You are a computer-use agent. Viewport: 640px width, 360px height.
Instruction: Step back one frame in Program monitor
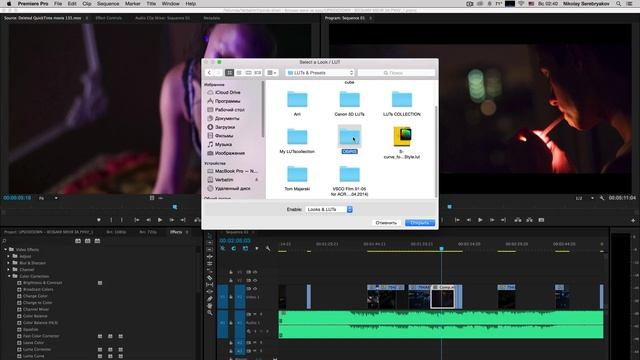(469, 220)
